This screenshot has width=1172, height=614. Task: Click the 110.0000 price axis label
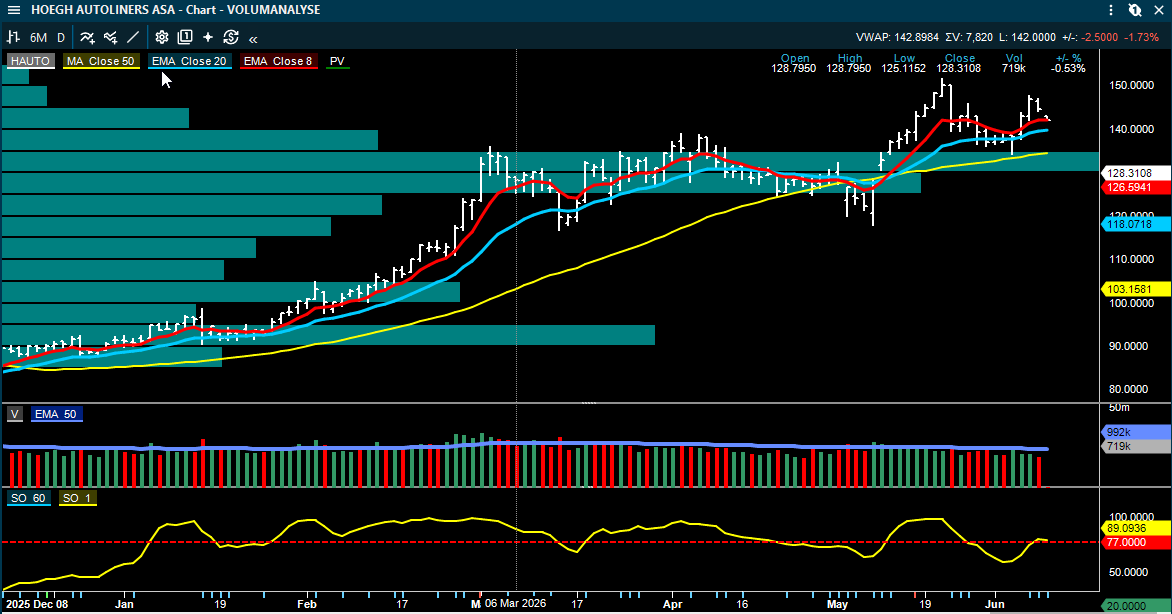(1131, 260)
